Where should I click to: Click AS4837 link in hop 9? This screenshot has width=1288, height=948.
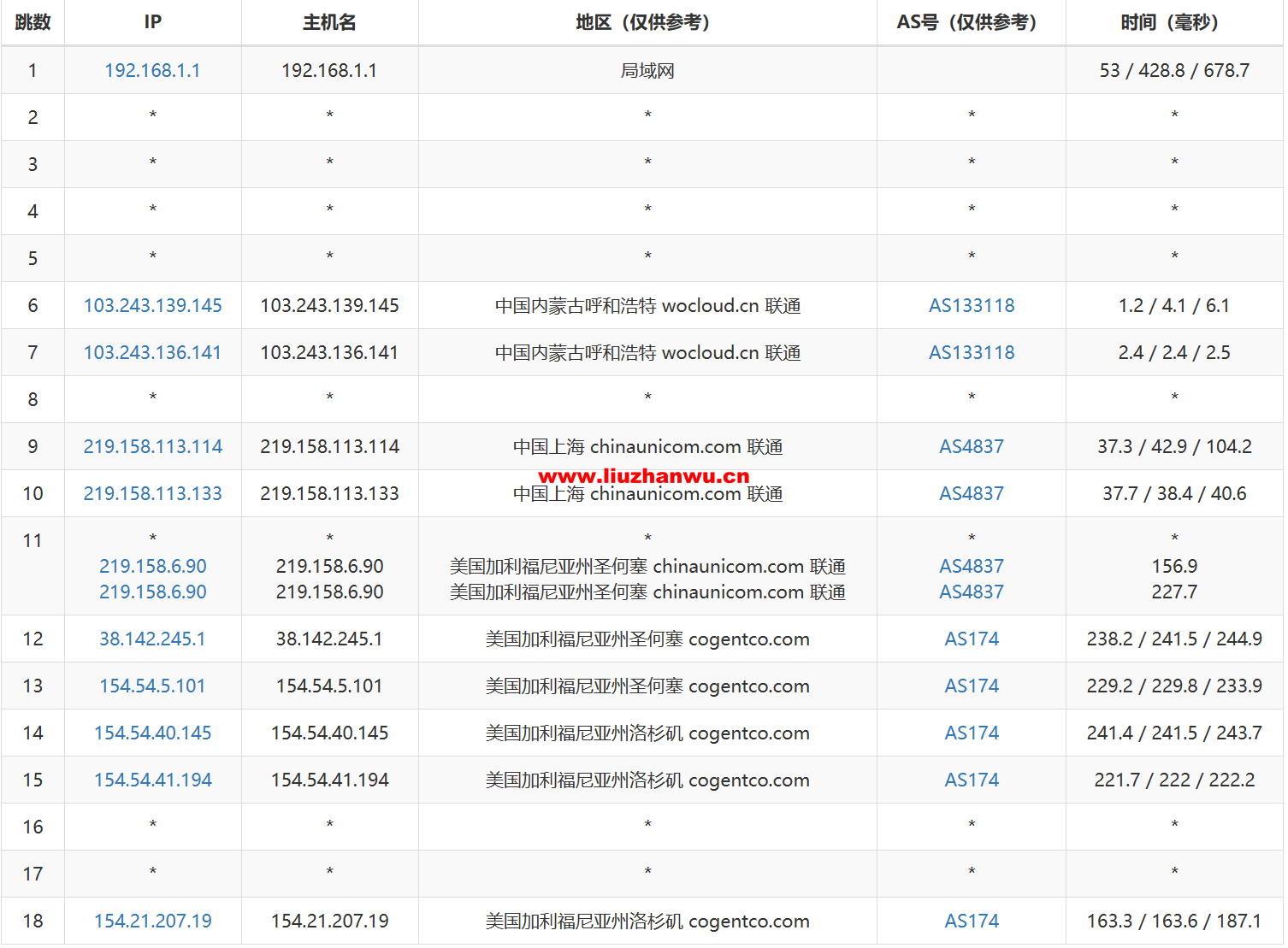point(972,446)
